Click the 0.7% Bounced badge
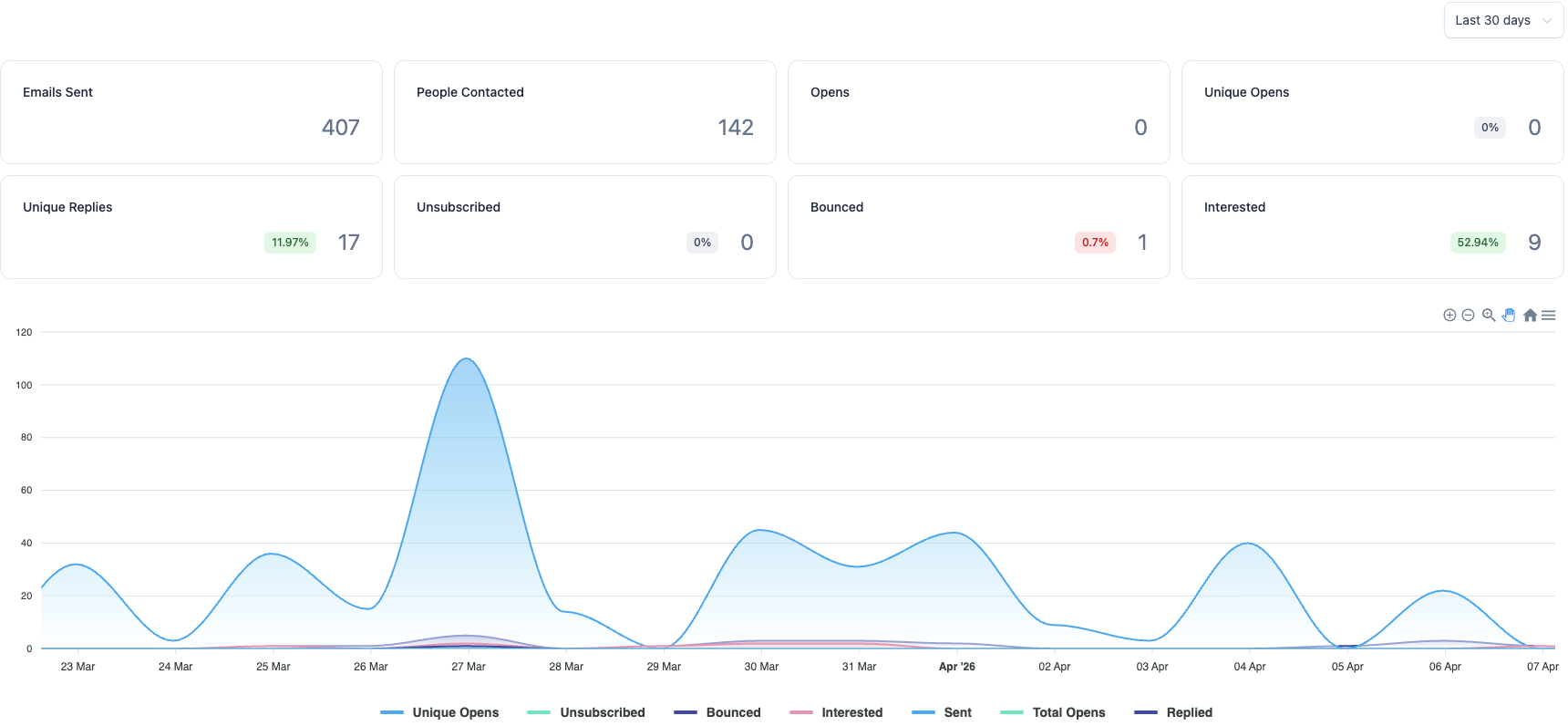1568x726 pixels. pyautogui.click(x=1095, y=243)
